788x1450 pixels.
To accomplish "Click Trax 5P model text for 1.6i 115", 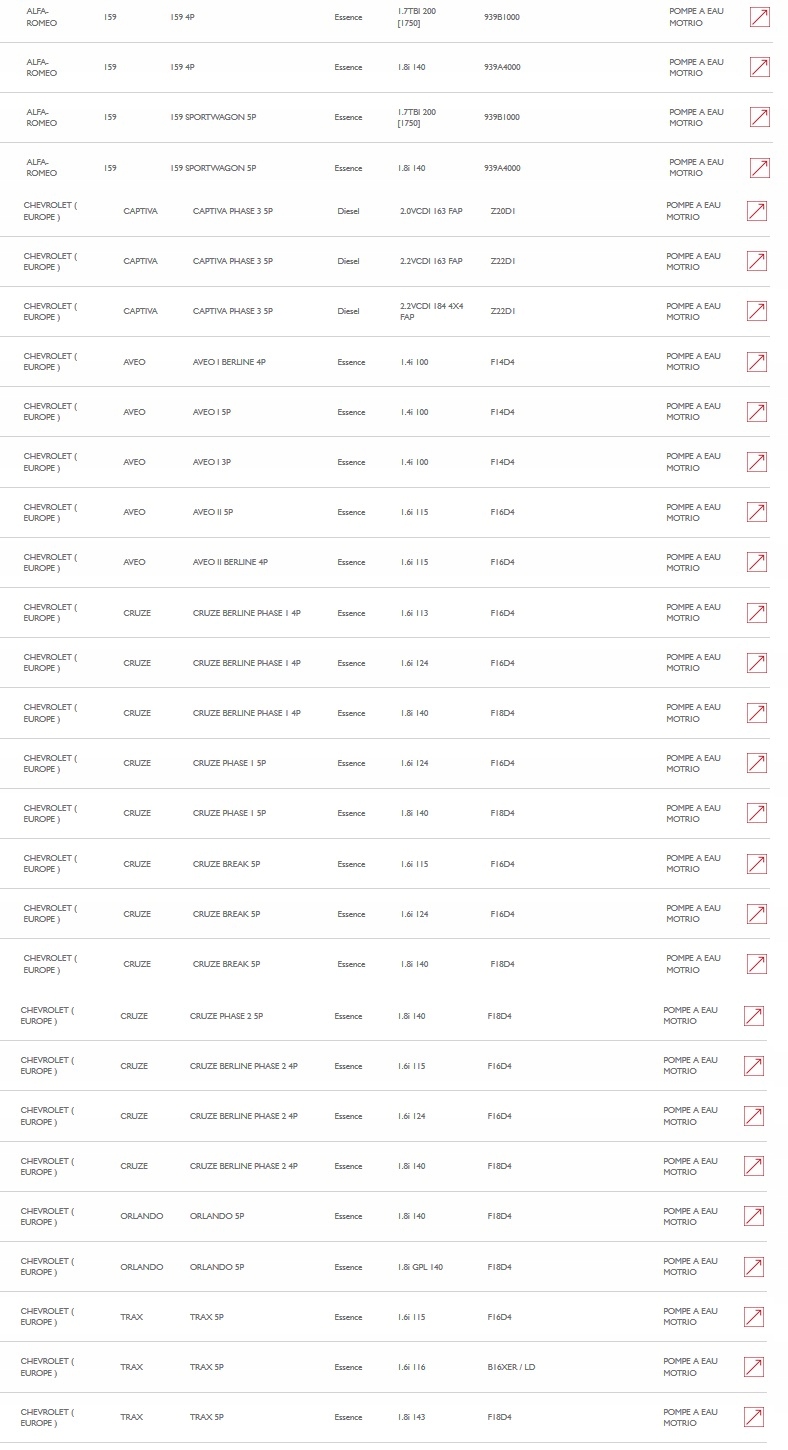I will pyautogui.click(x=207, y=1317).
